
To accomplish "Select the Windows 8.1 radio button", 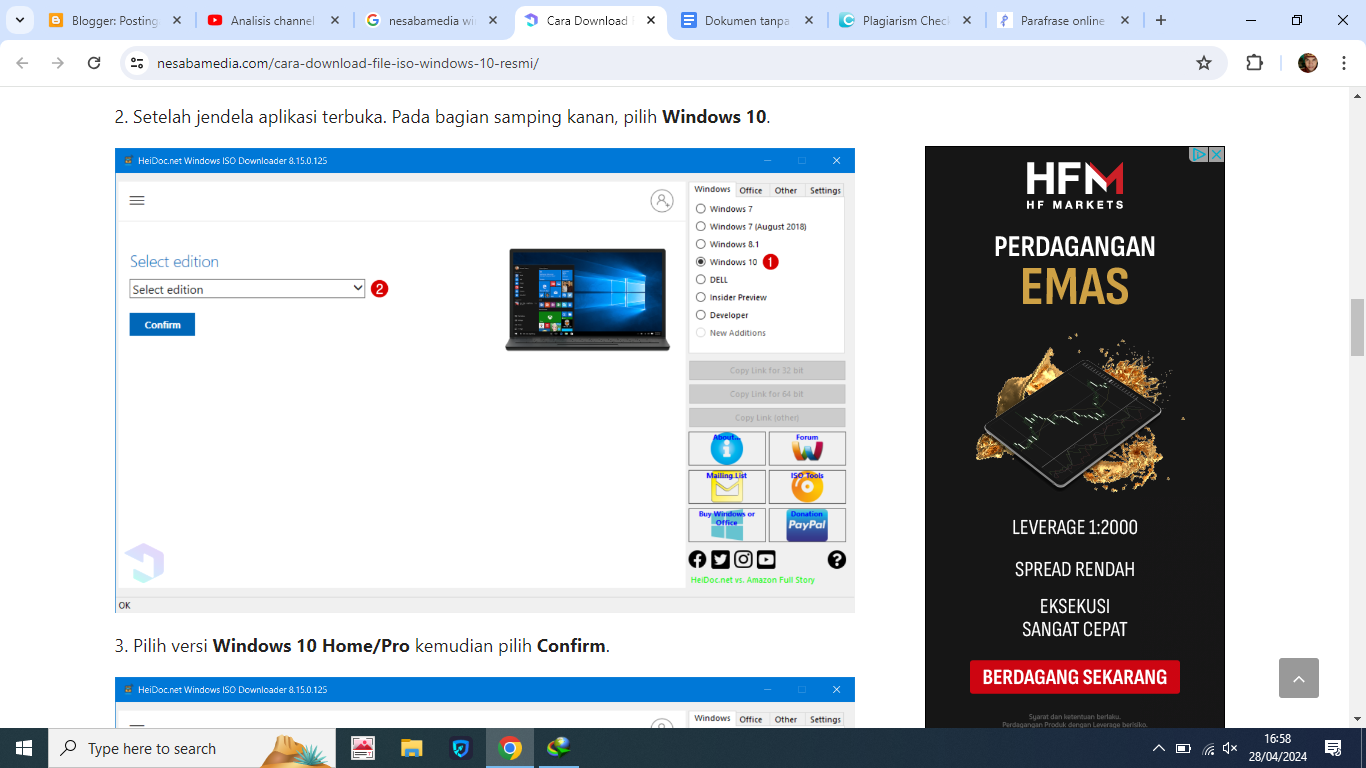I will [701, 244].
